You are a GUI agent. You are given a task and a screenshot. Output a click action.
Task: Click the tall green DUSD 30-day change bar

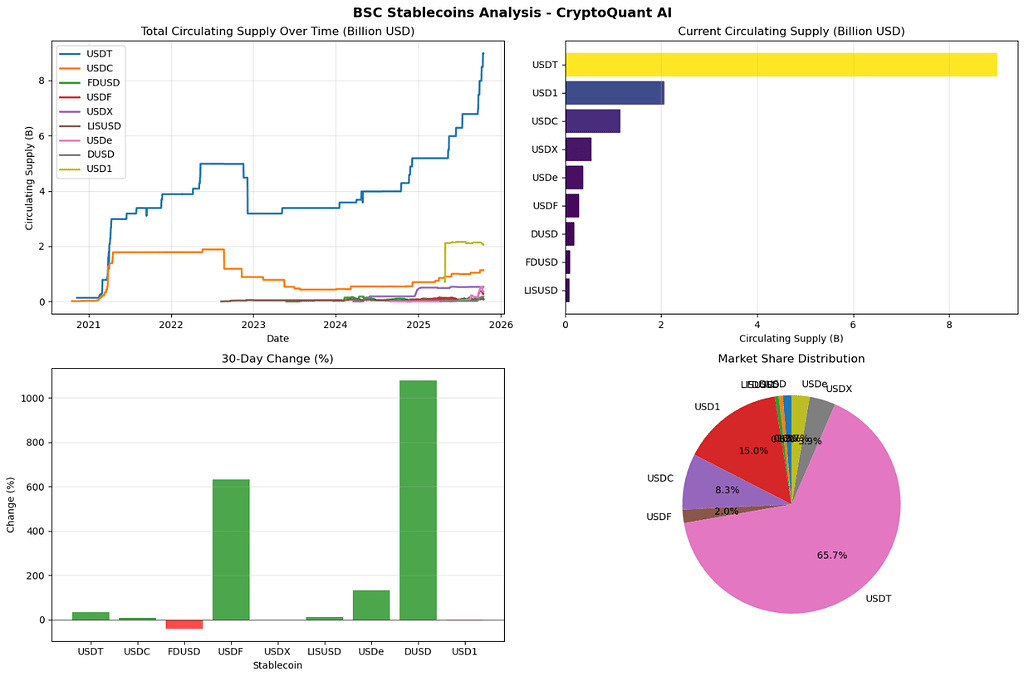pos(418,500)
